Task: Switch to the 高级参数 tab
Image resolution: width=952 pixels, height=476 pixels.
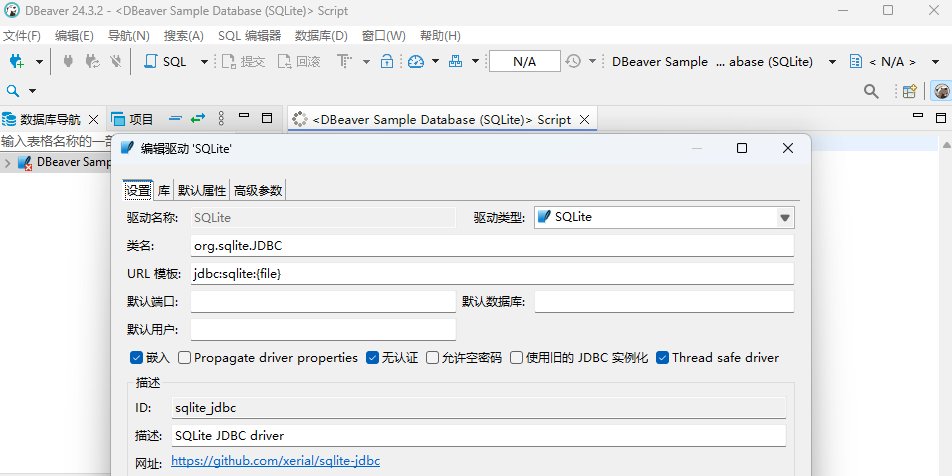Action: tap(258, 190)
